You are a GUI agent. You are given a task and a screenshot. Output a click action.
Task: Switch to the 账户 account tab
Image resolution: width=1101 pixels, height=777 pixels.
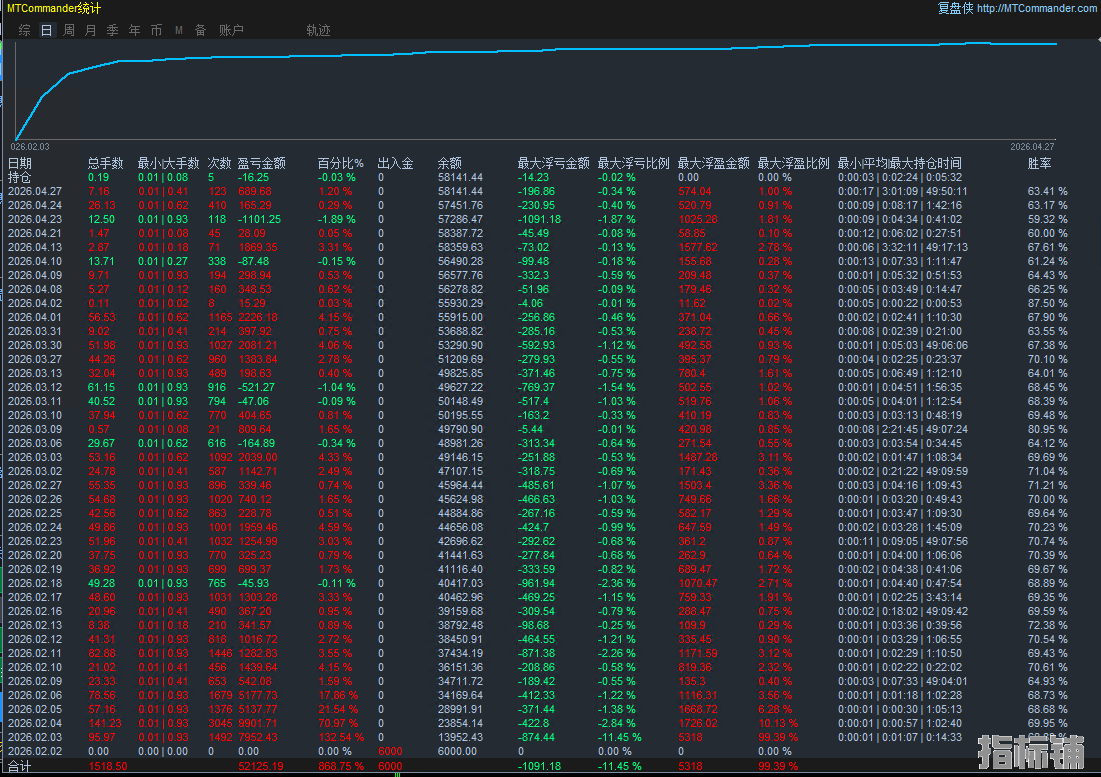pyautogui.click(x=231, y=30)
